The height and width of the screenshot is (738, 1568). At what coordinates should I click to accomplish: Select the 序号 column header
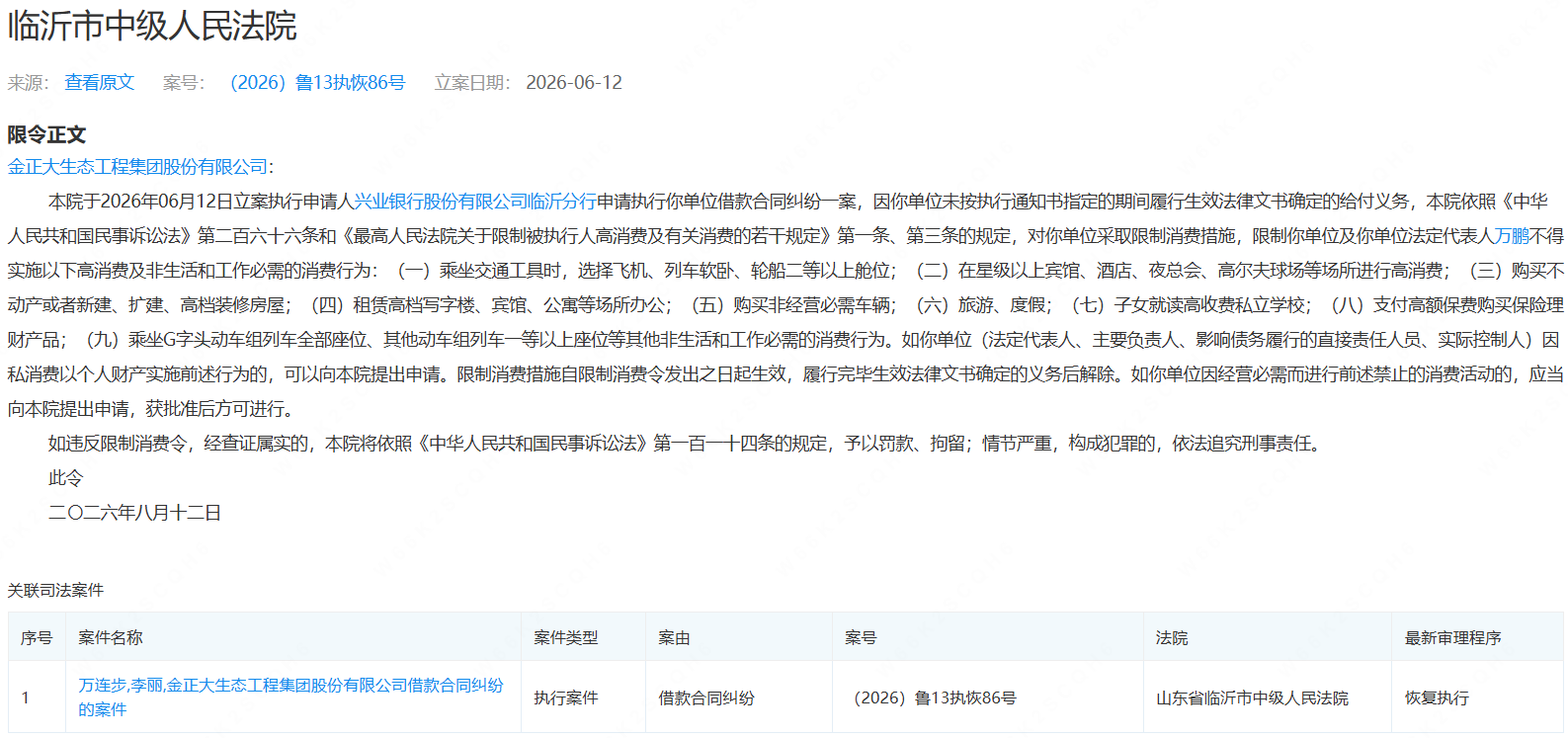(37, 638)
